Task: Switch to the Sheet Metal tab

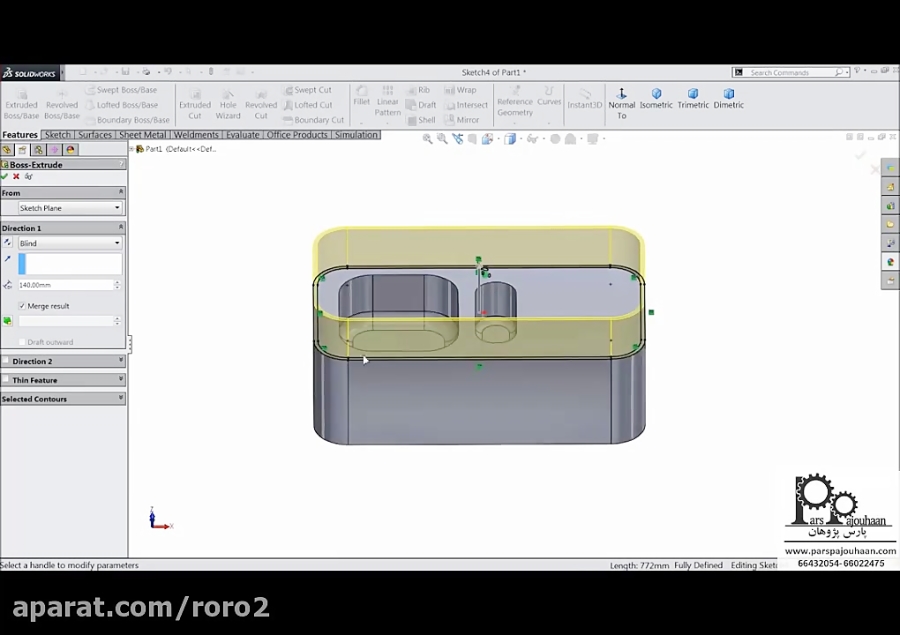Action: point(141,134)
